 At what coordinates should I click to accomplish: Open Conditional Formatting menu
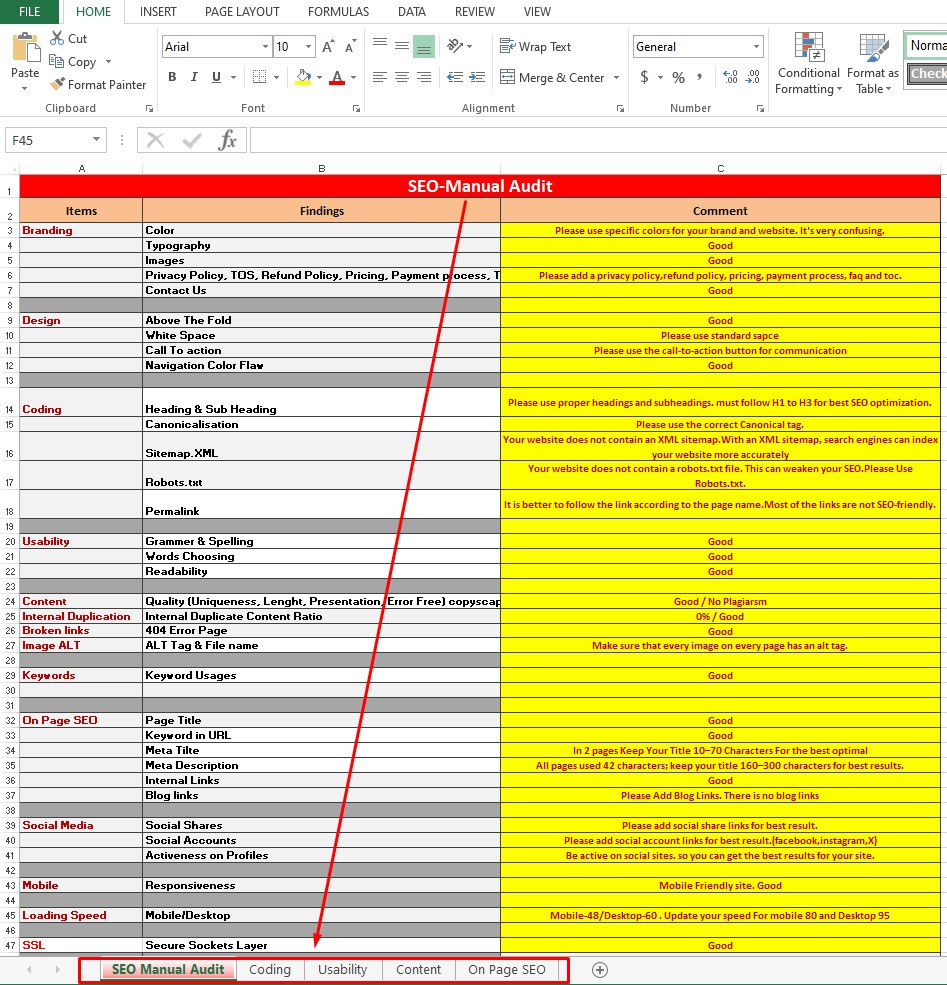808,63
